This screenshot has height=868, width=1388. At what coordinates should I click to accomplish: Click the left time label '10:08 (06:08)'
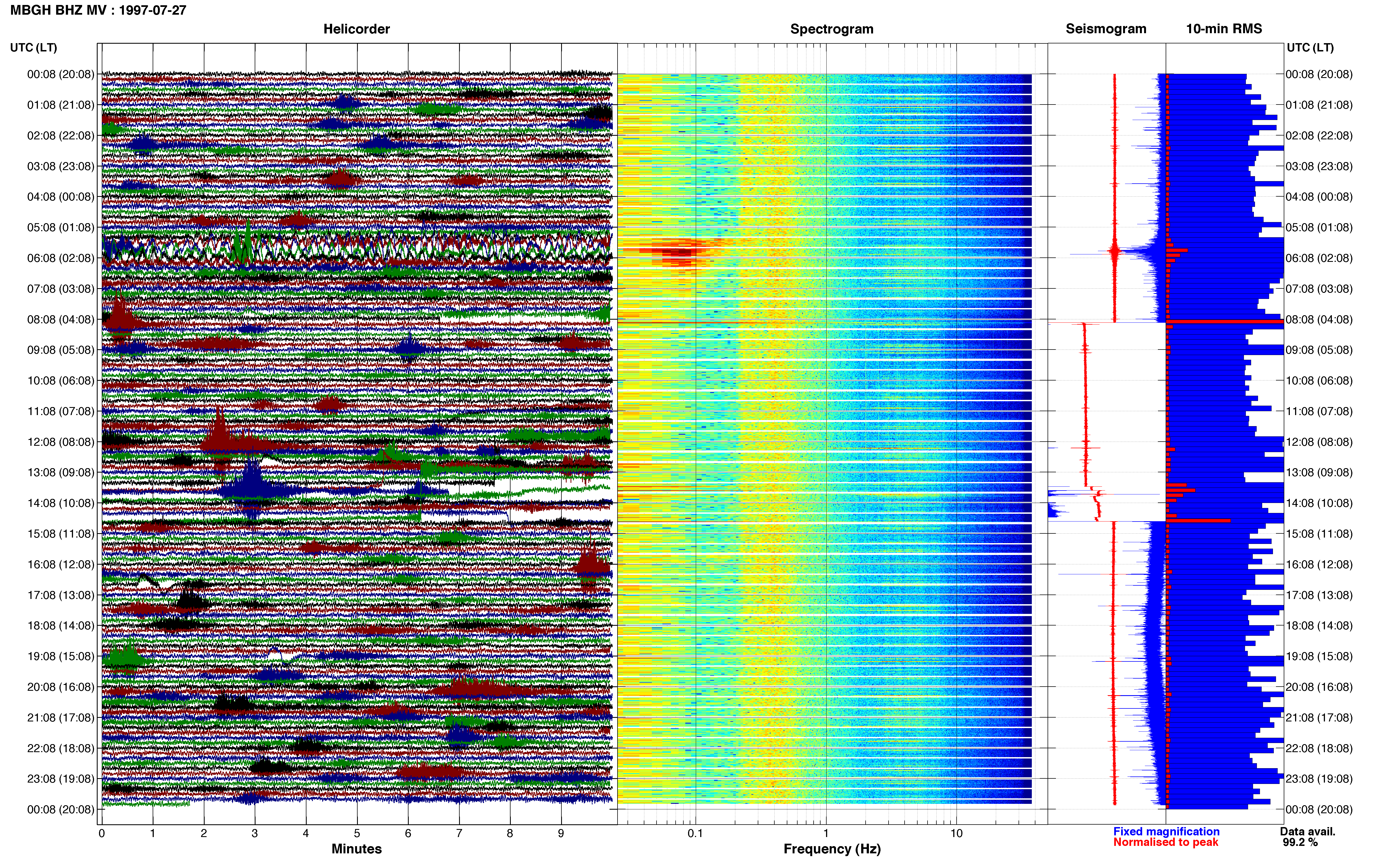60,380
